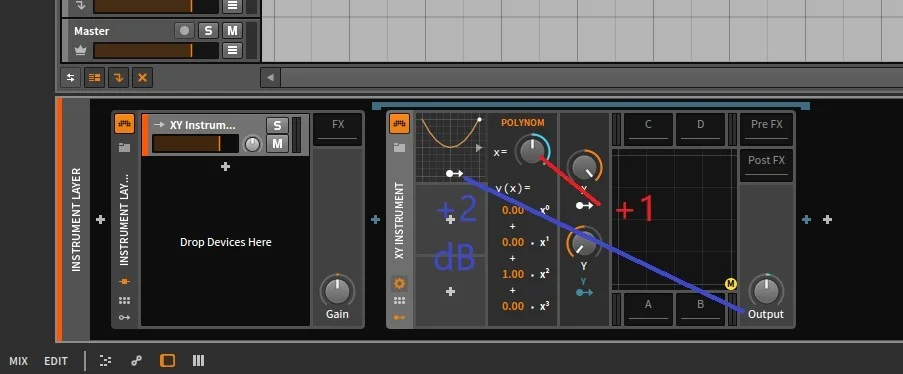Screen dimensions: 903x374
Task: Click plus icon left of Instrument Layer device
Action: pos(100,220)
